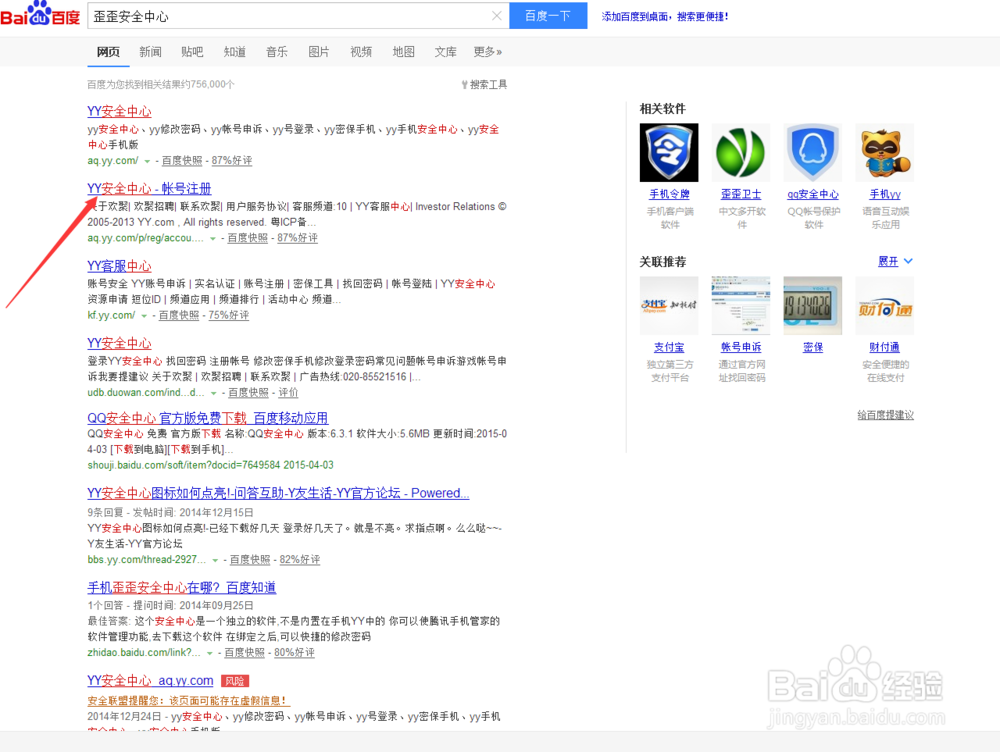Expand 关联推荐 with the 展开 link
The height and width of the screenshot is (752, 1000).
[895, 262]
